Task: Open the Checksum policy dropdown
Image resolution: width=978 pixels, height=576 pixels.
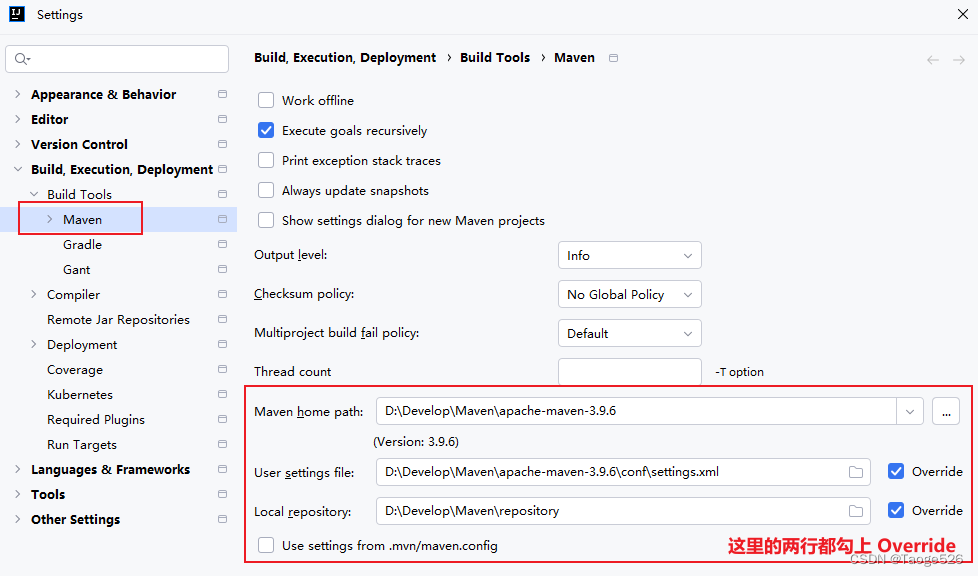Action: tap(629, 294)
